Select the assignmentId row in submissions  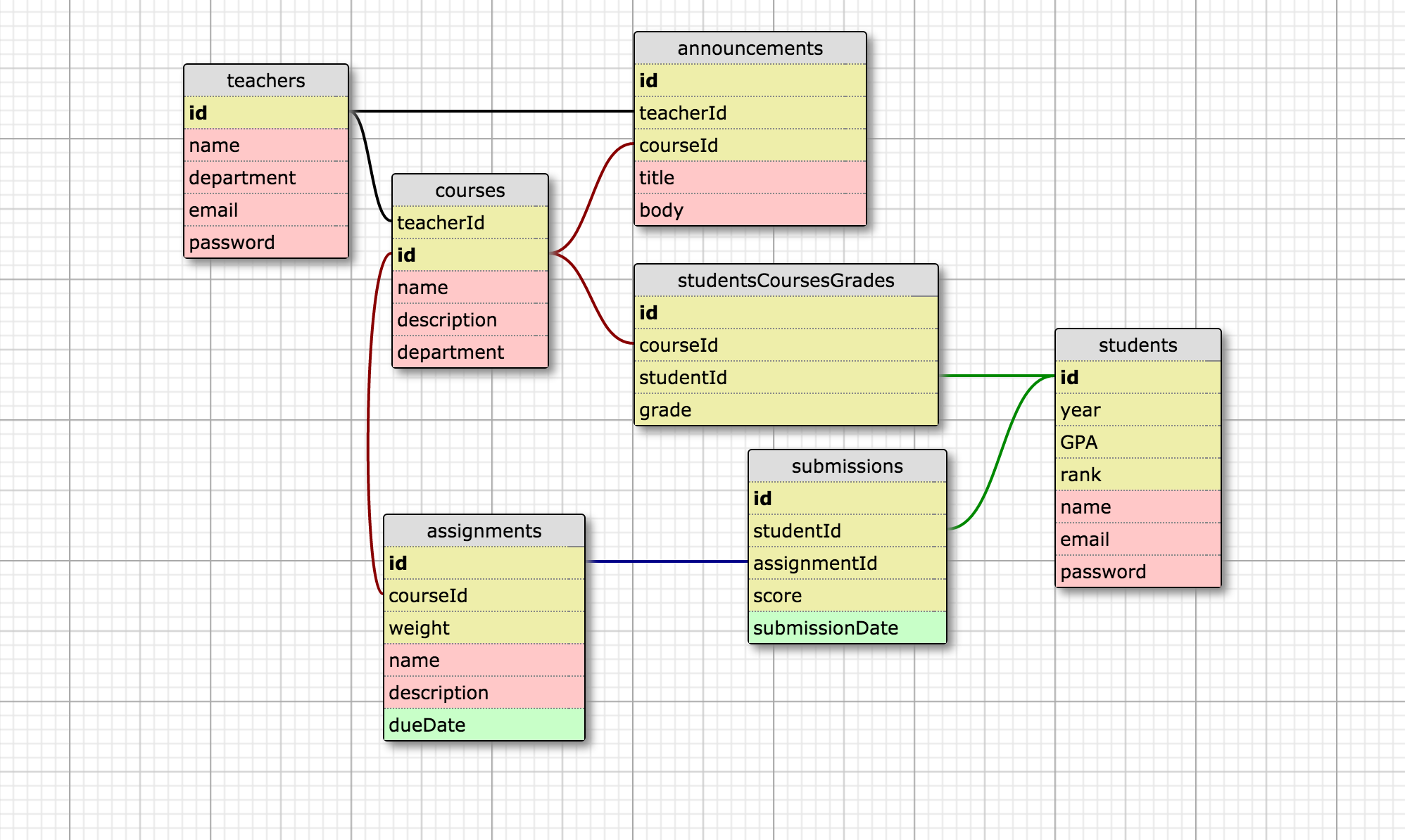(x=847, y=564)
